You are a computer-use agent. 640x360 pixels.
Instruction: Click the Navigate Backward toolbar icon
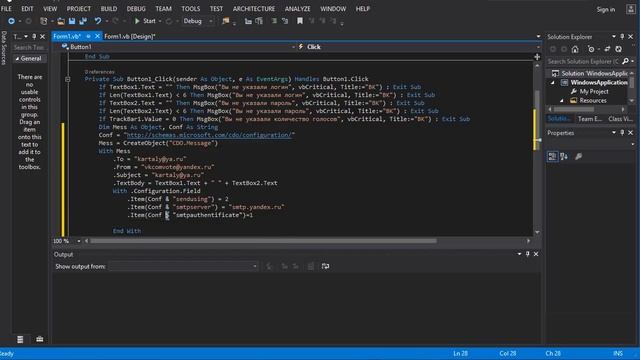[11, 21]
